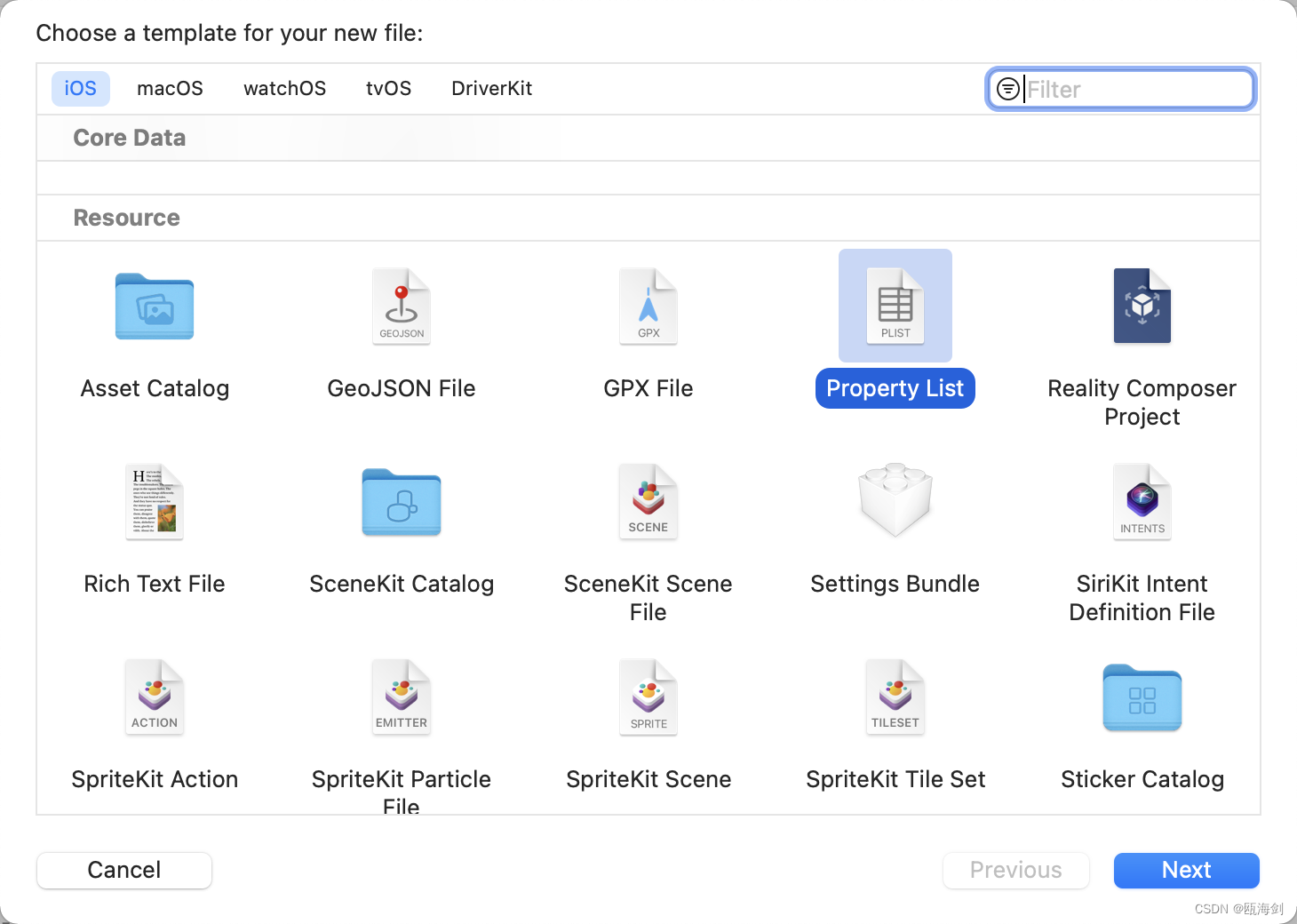1297x924 pixels.
Task: Choose the Reality Composer Project icon
Action: pyautogui.click(x=1142, y=307)
